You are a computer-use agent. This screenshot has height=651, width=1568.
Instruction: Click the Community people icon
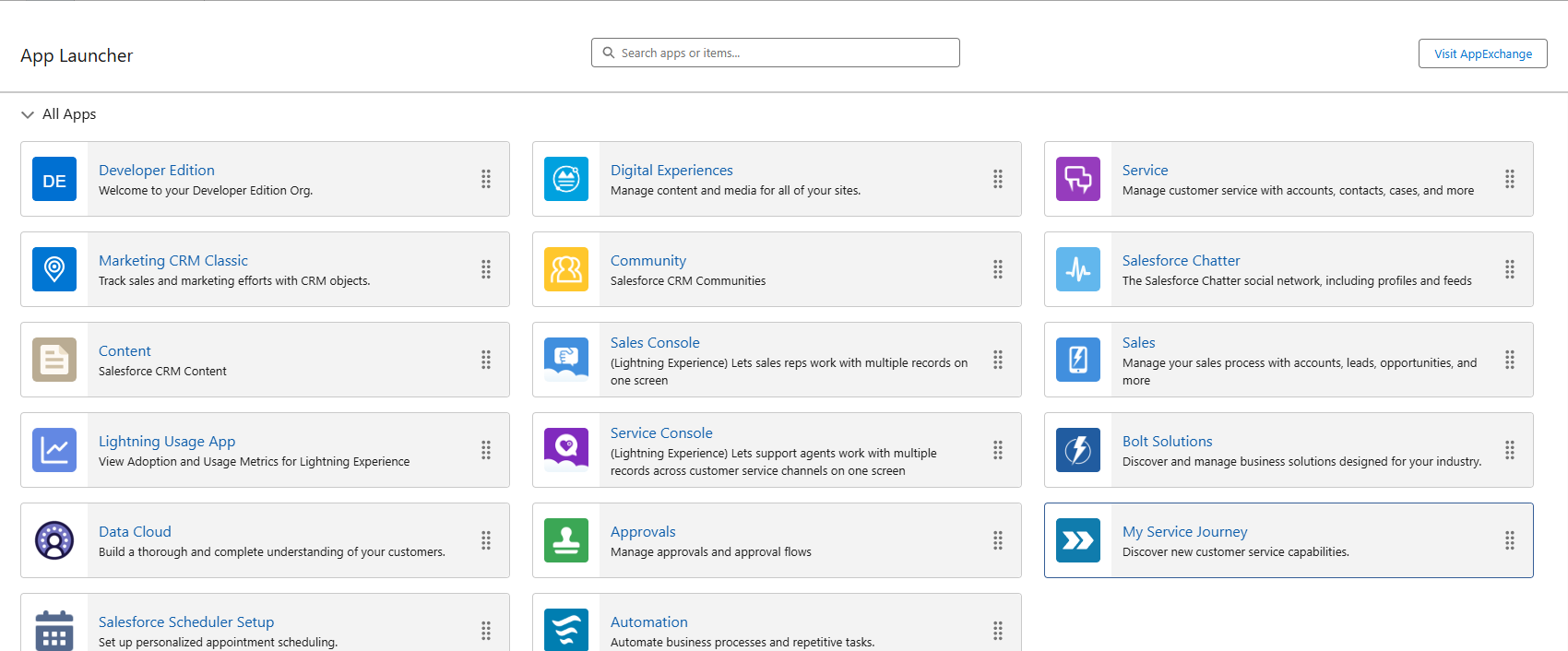coord(566,269)
